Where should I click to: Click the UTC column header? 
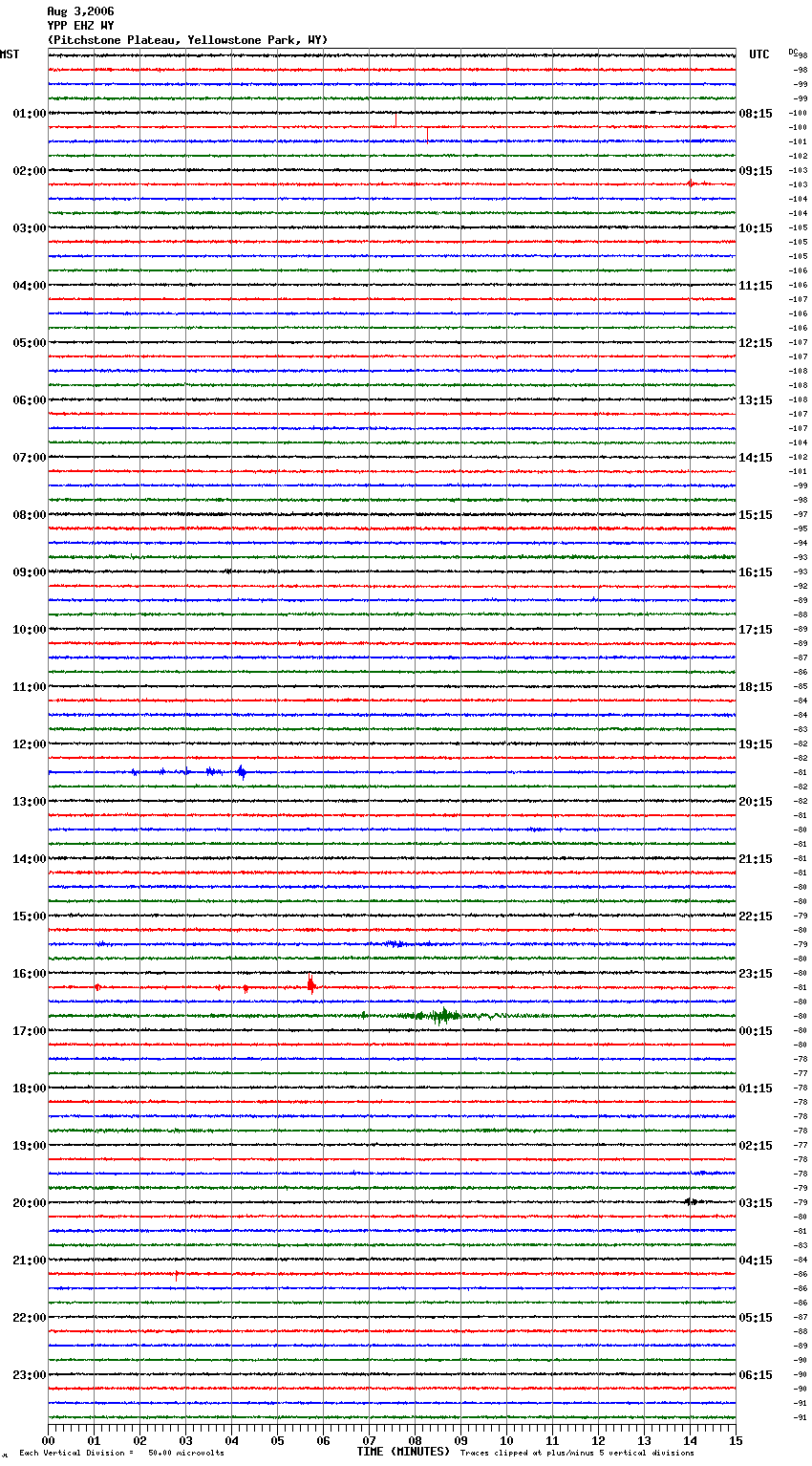point(759,54)
